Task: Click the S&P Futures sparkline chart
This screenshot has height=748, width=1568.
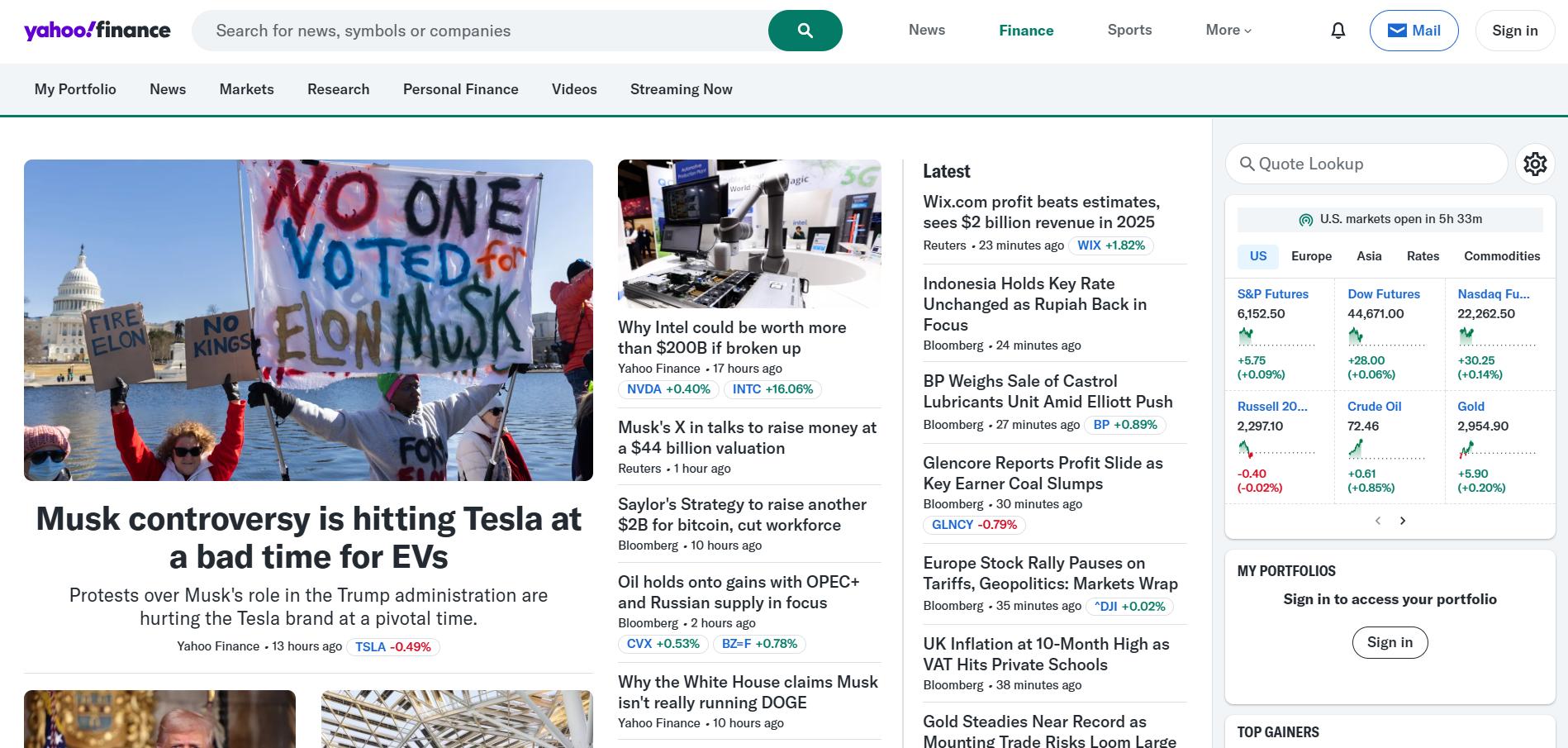Action: 1276,336
